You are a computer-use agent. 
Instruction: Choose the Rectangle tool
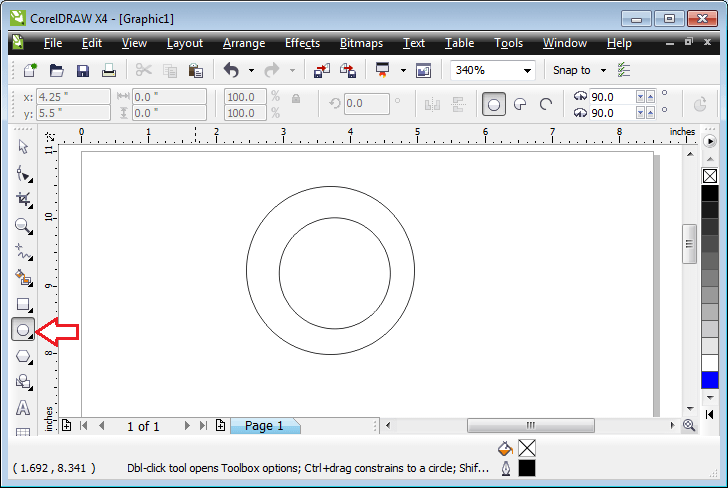tap(23, 303)
